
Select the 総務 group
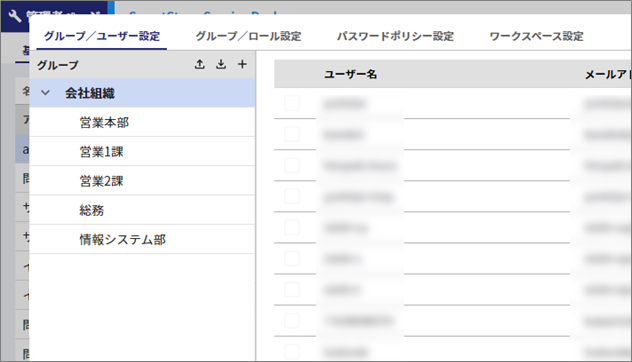142,210
